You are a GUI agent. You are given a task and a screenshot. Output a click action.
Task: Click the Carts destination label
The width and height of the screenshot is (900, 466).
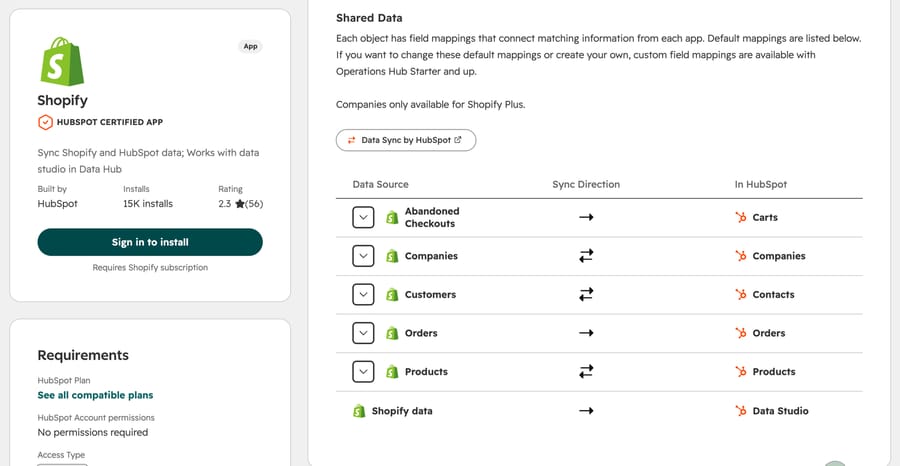click(765, 218)
